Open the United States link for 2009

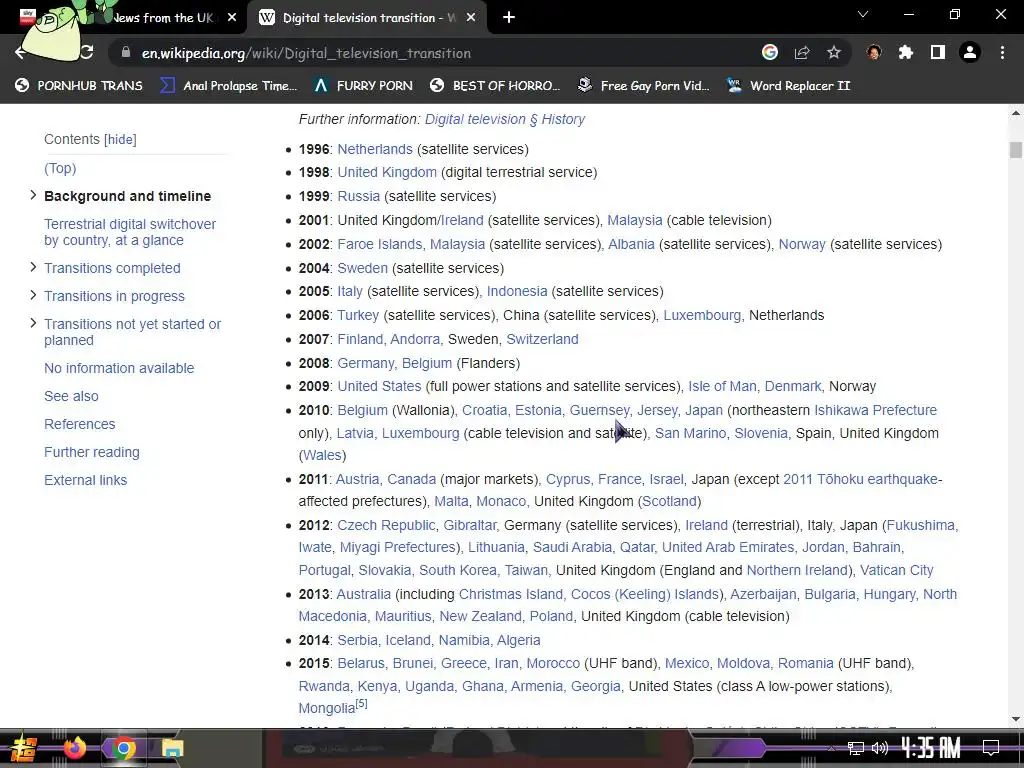379,387
